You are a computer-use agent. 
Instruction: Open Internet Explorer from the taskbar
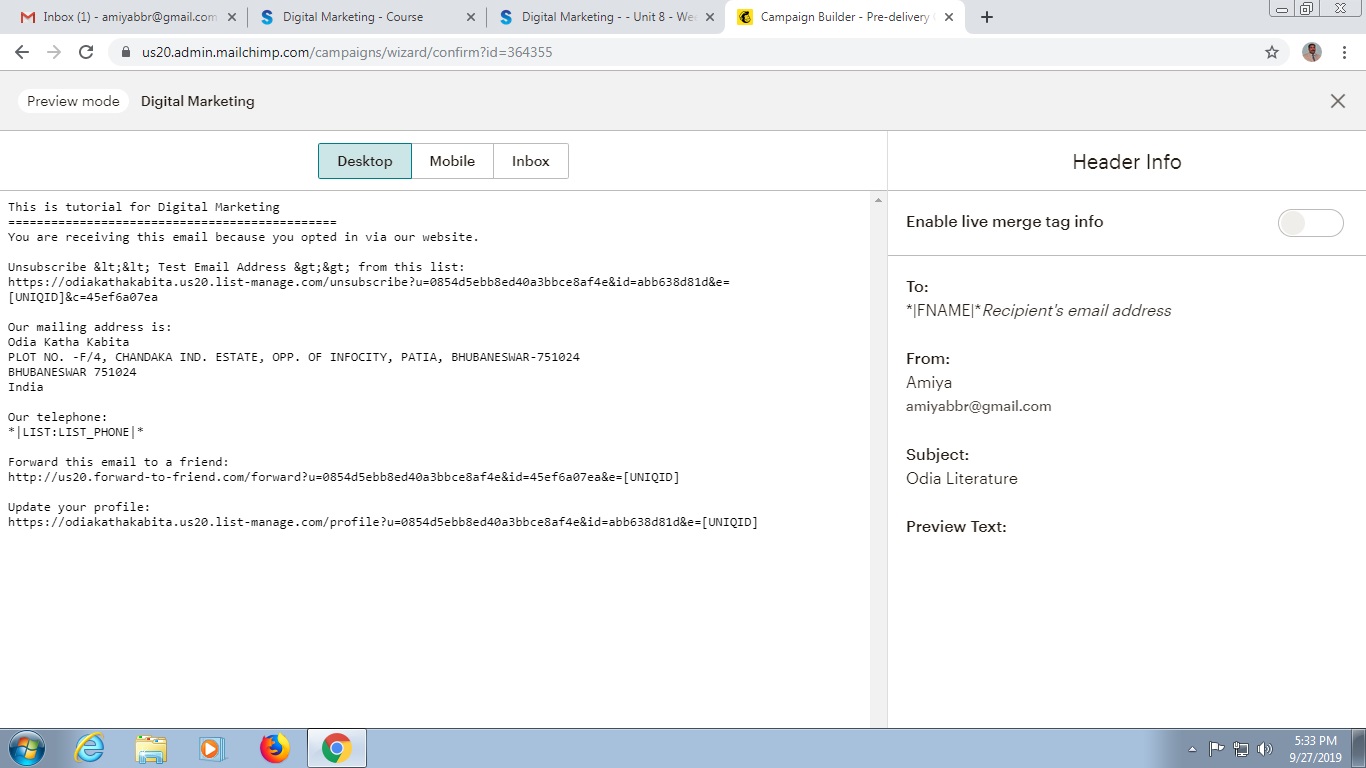[x=89, y=748]
